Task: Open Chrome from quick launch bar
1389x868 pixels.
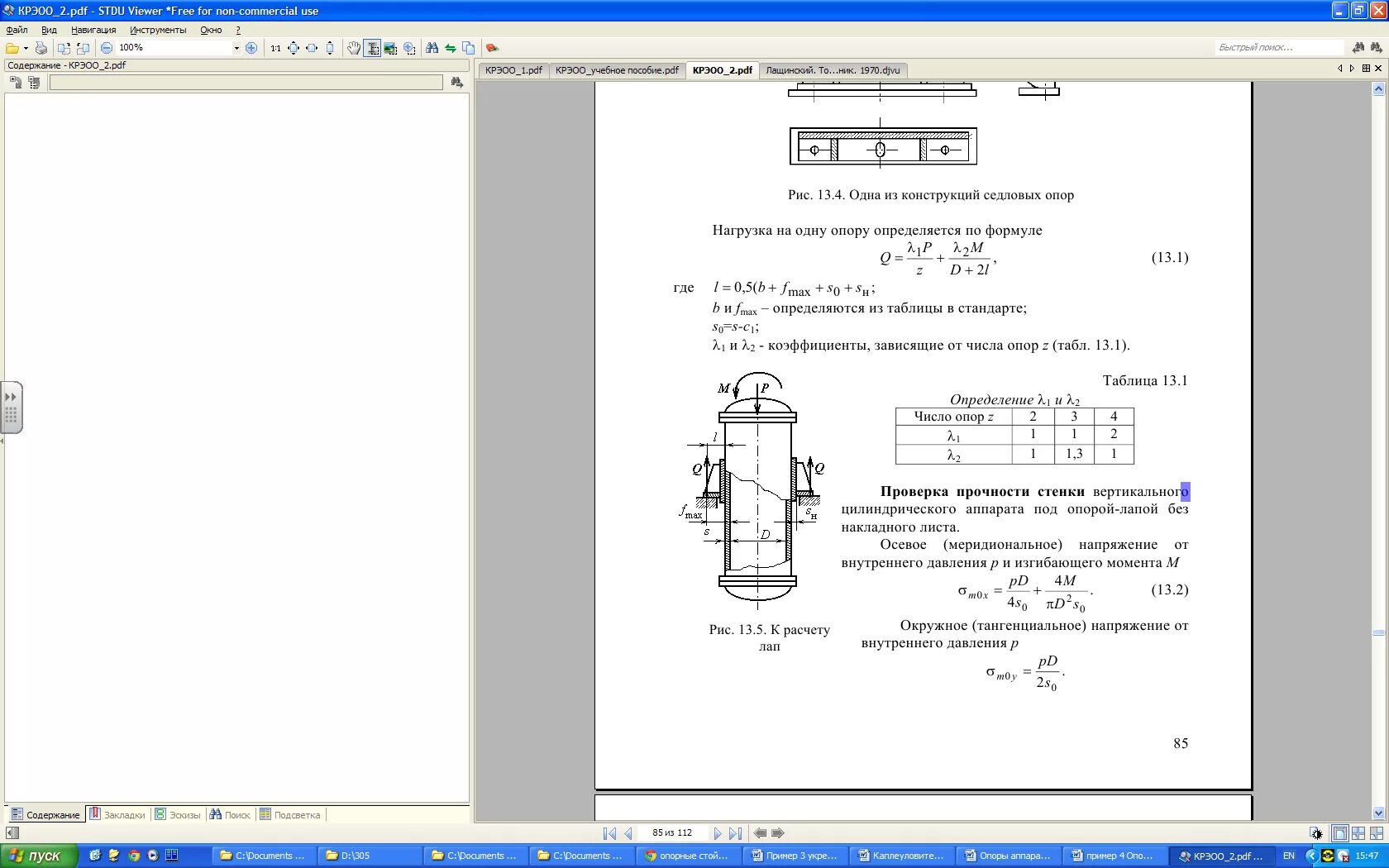Action: [x=134, y=856]
